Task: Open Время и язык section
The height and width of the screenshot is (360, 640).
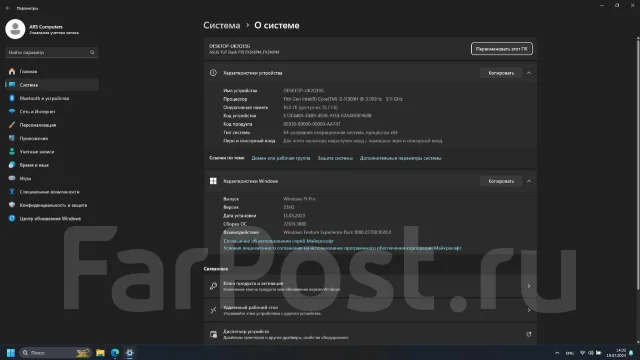Action: 52,165
